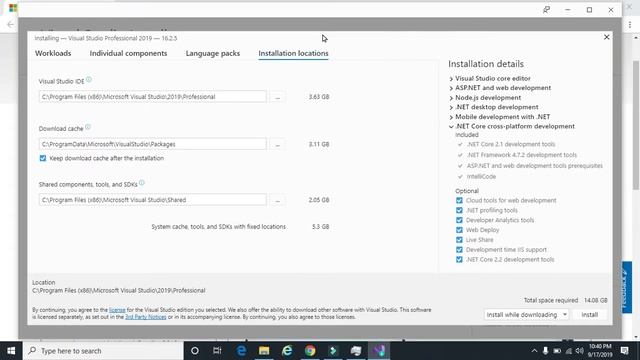Open Task View on taskbar
The image size is (640, 360).
point(217,351)
